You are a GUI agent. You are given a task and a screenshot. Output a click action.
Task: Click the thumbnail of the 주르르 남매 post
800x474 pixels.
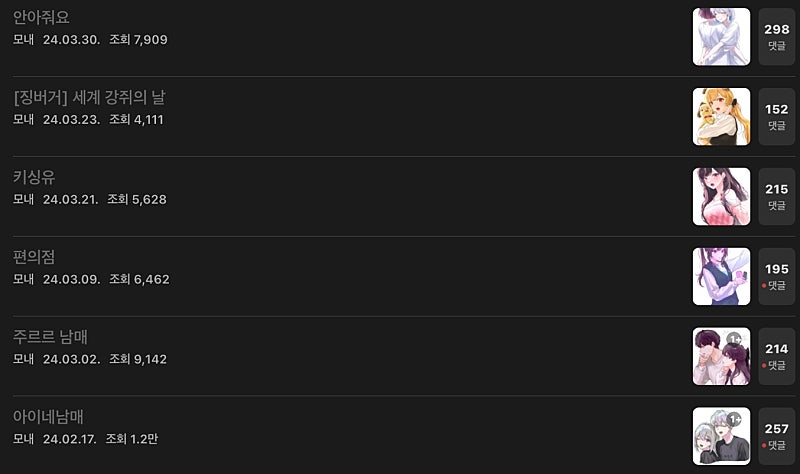coord(721,357)
